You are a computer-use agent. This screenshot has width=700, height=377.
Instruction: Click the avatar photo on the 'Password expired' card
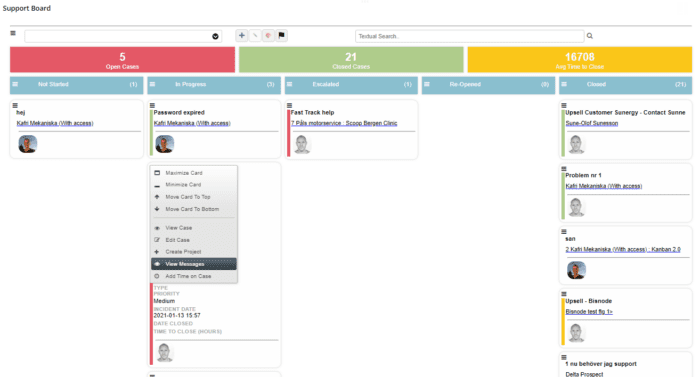[x=164, y=144]
